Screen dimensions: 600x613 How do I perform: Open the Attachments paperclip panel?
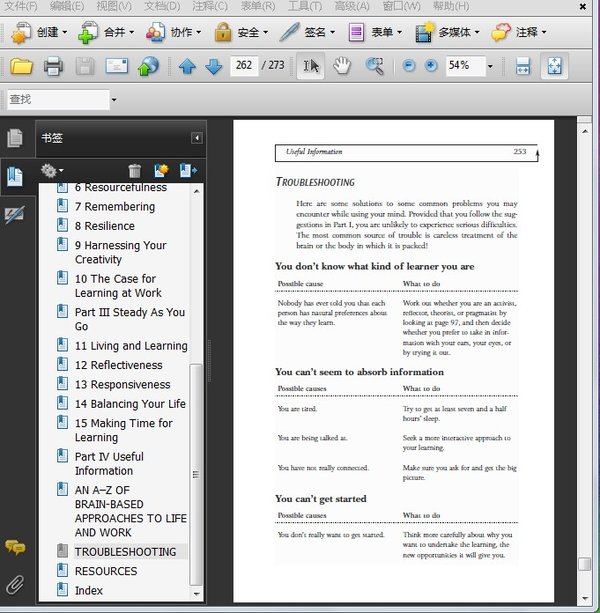coord(15,585)
